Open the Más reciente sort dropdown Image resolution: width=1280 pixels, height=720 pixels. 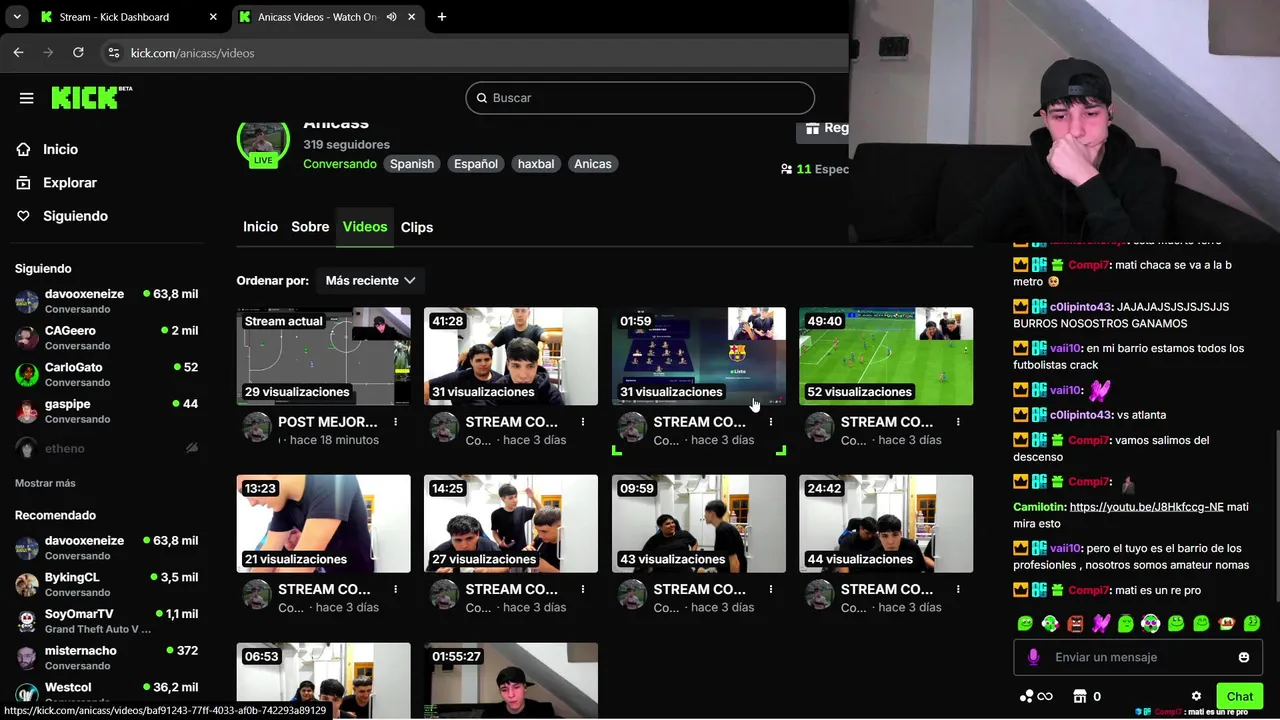pos(370,281)
